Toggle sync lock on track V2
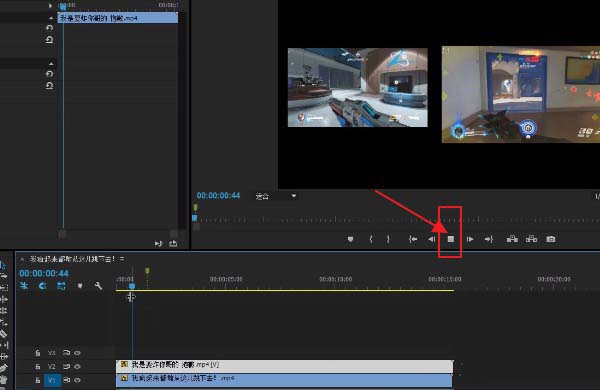This screenshot has width=600, height=390. (x=66, y=367)
